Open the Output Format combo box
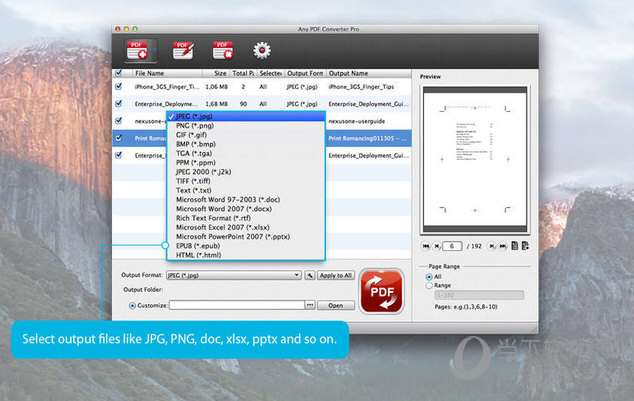Screen dimensions: 634x401 click(x=234, y=275)
